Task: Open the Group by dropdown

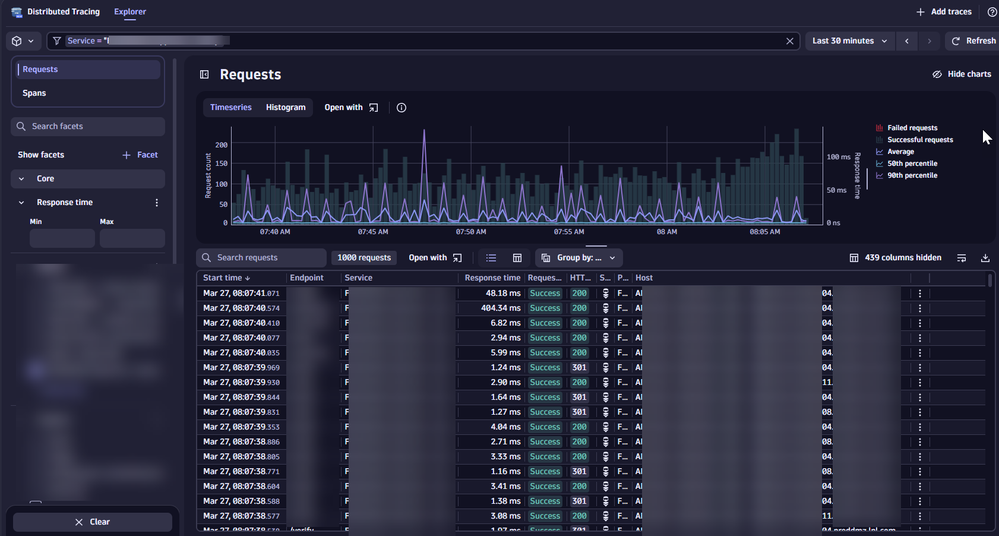Action: (x=579, y=258)
